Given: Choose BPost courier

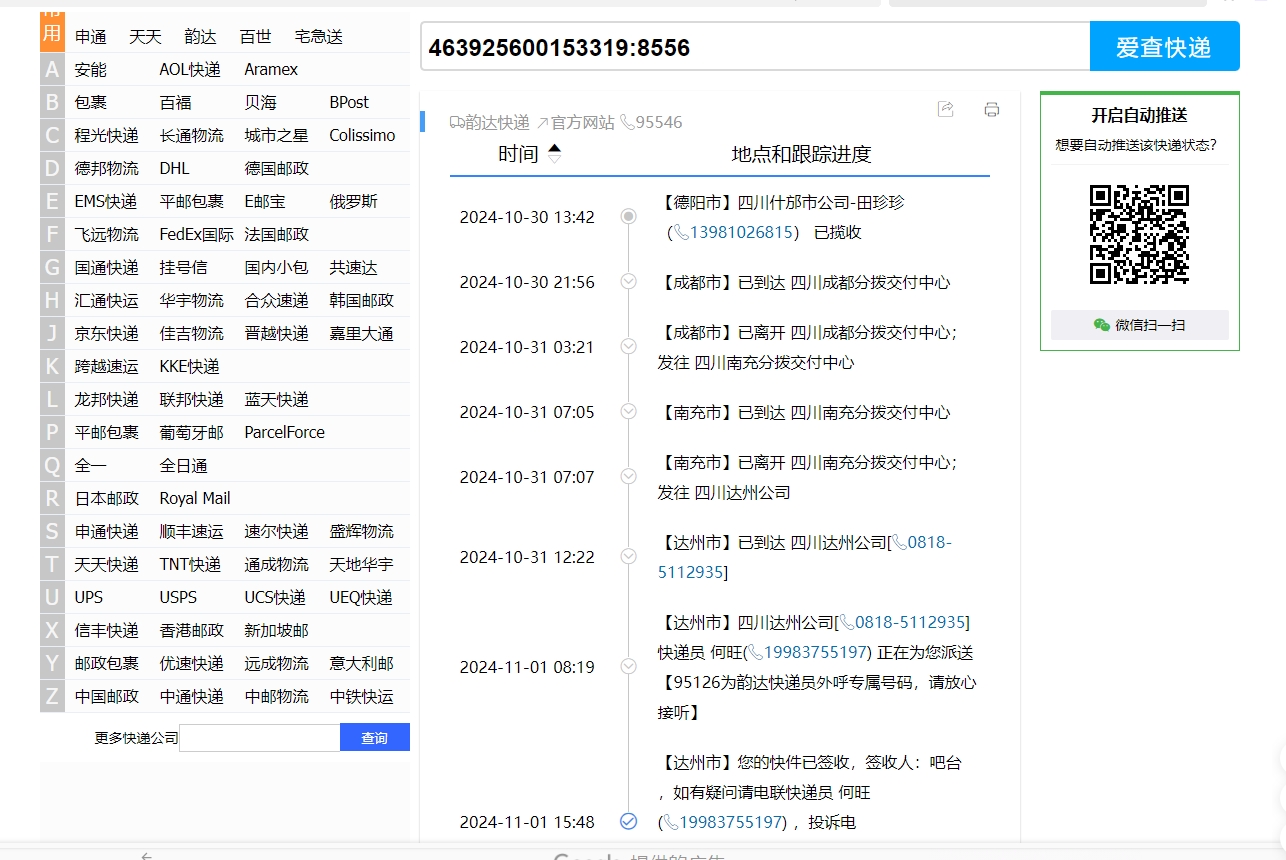Looking at the screenshot, I should click(x=349, y=102).
